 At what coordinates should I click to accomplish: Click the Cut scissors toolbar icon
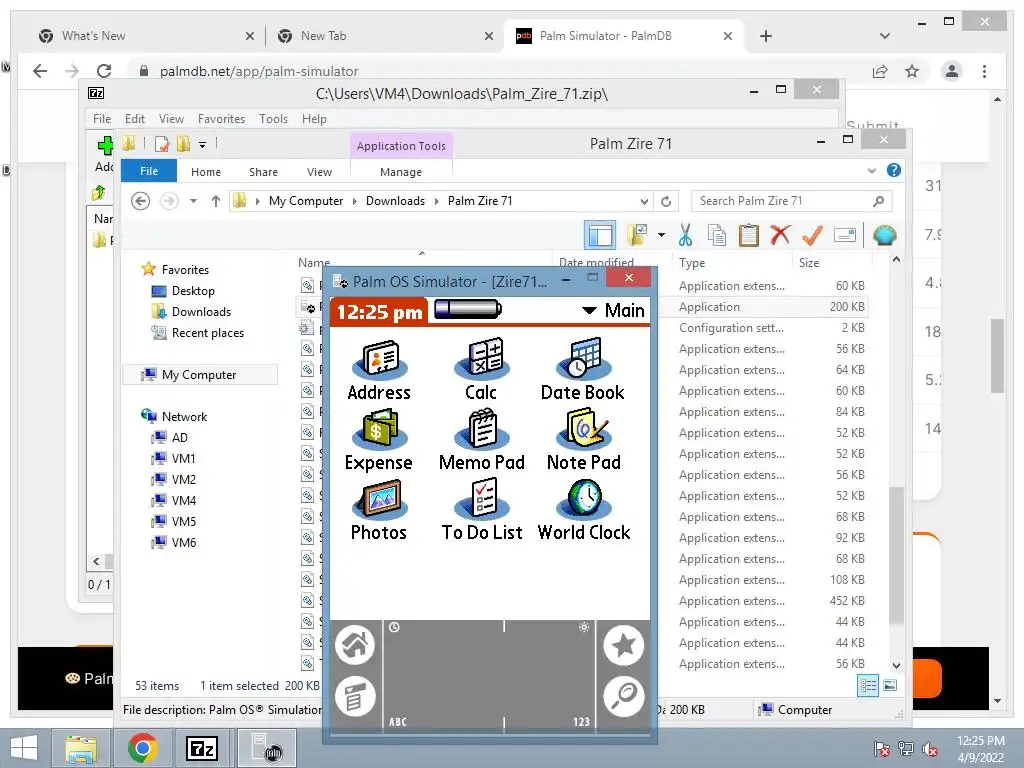tap(685, 235)
